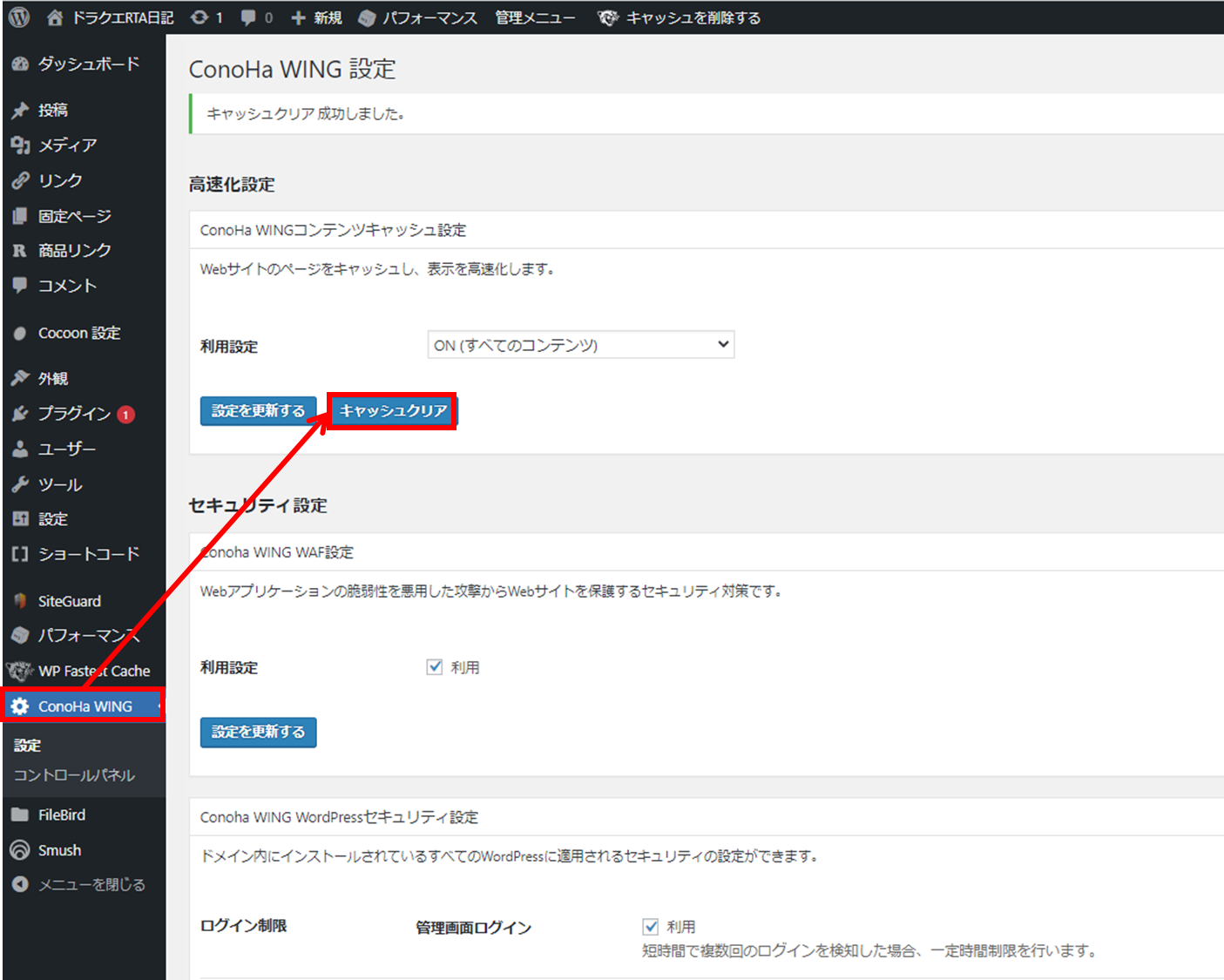Open the Cocoon 設定 menu

click(x=78, y=333)
